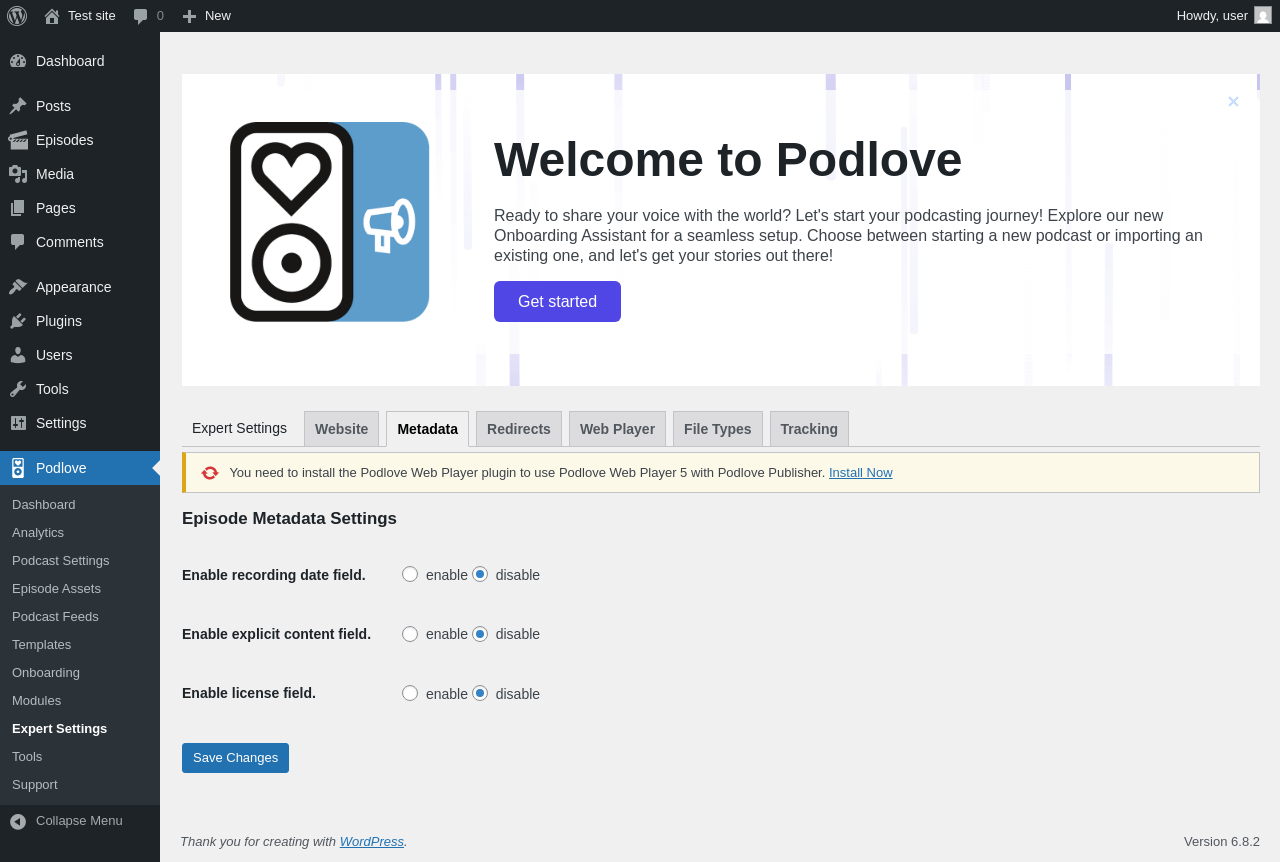Enable the license field

click(x=410, y=693)
